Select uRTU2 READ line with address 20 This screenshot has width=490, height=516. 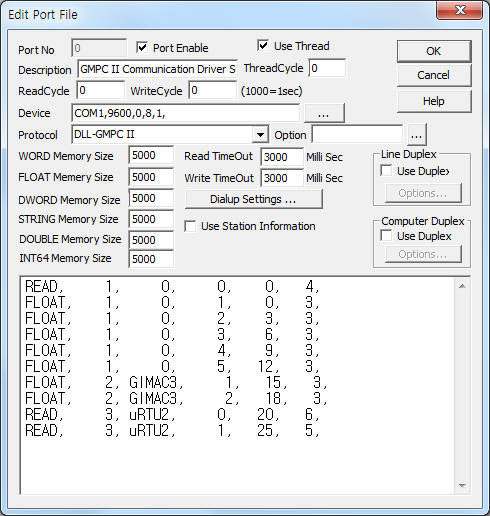point(172,414)
